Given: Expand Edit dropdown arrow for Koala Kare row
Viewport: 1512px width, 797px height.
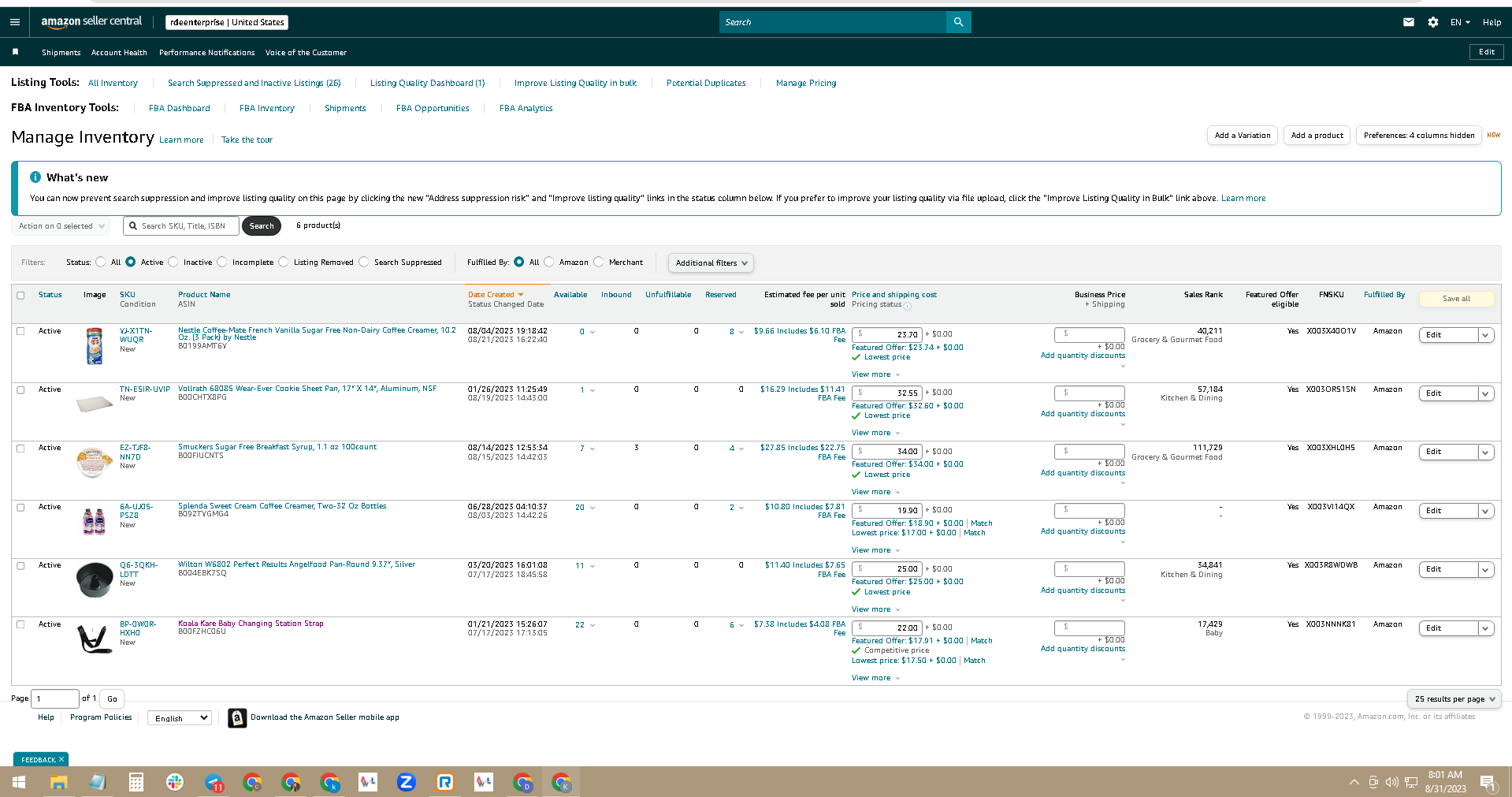Looking at the screenshot, I should coord(1485,628).
